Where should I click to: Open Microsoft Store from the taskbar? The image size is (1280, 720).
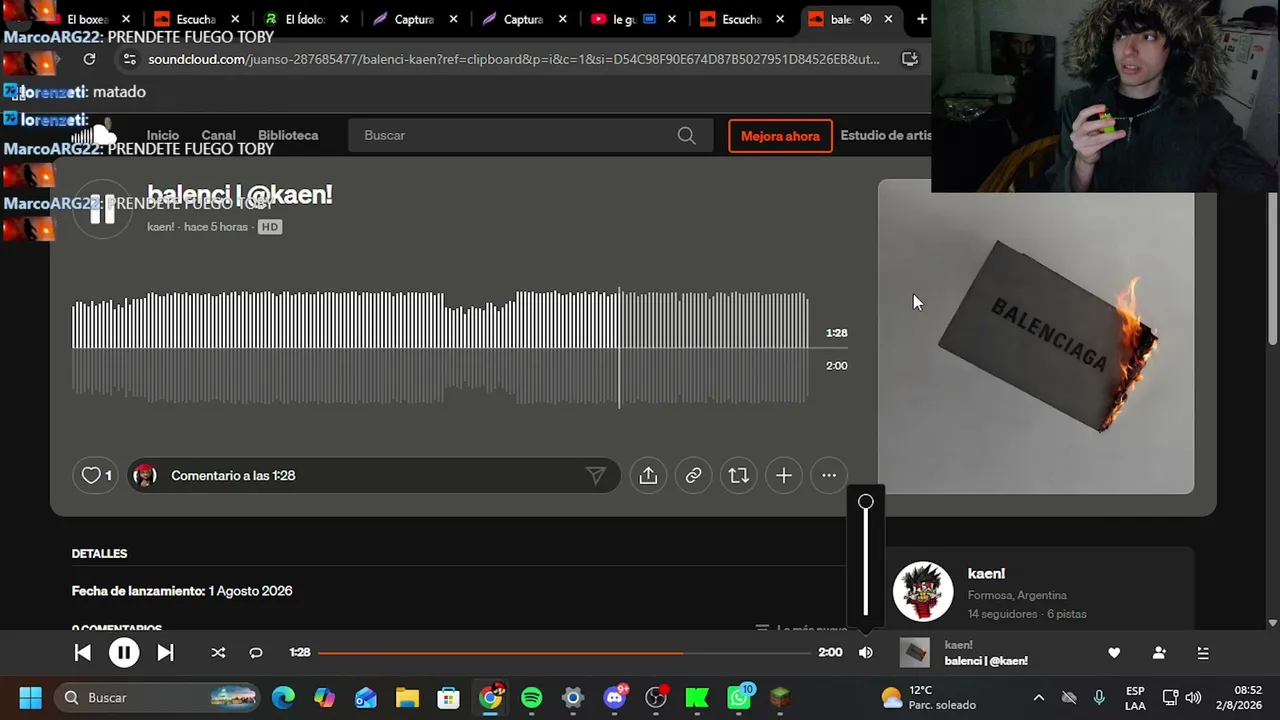[x=448, y=698]
